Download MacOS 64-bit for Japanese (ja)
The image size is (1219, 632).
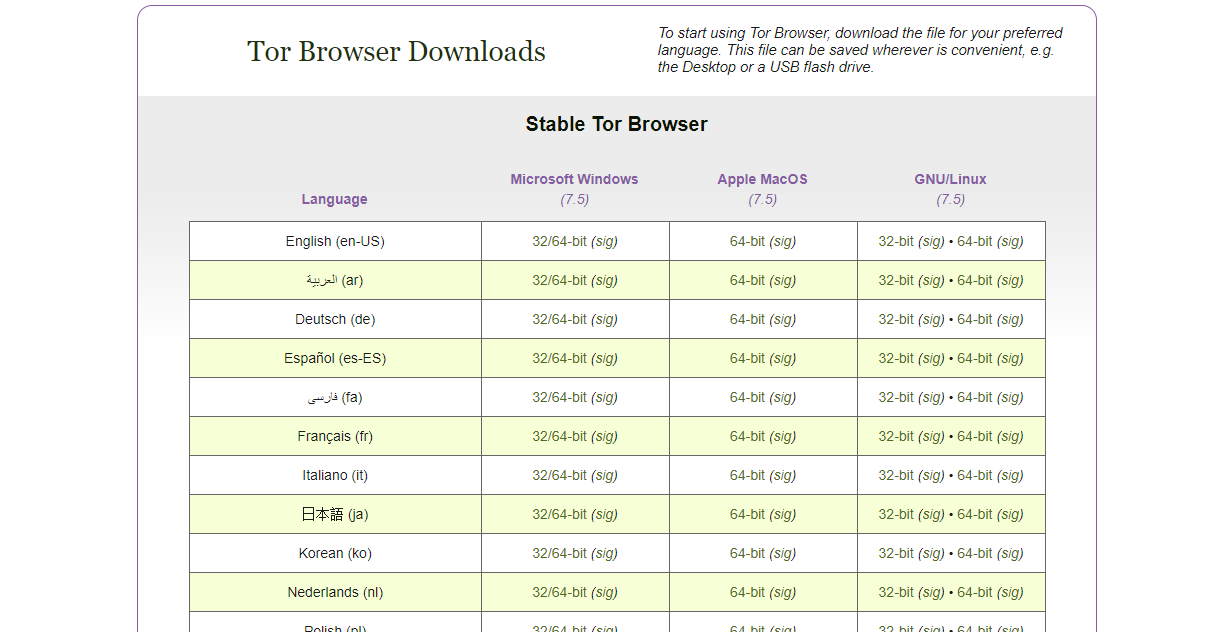tap(747, 514)
